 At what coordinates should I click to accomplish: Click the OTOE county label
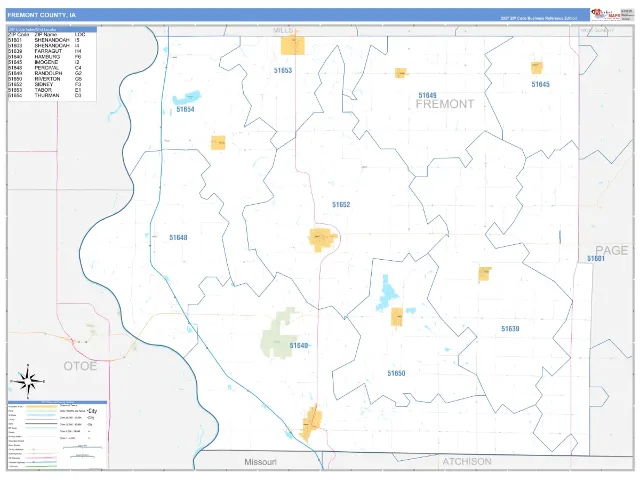click(80, 366)
